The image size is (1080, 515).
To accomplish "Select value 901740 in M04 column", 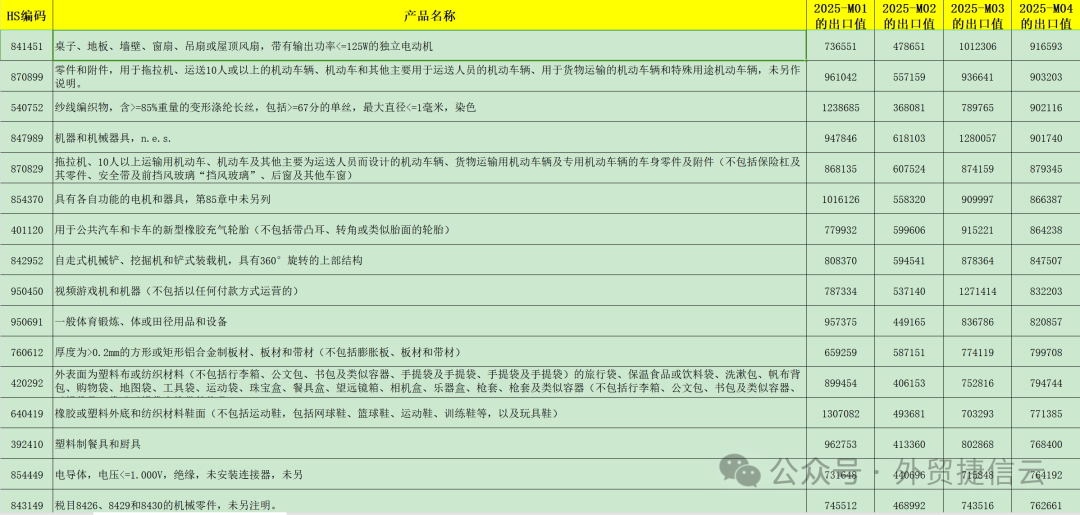I will (1045, 138).
